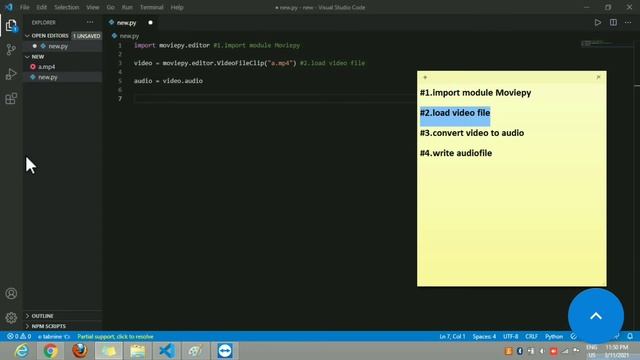The image size is (640, 360).
Task: Select new.py in the NEW folder
Action: click(x=48, y=77)
